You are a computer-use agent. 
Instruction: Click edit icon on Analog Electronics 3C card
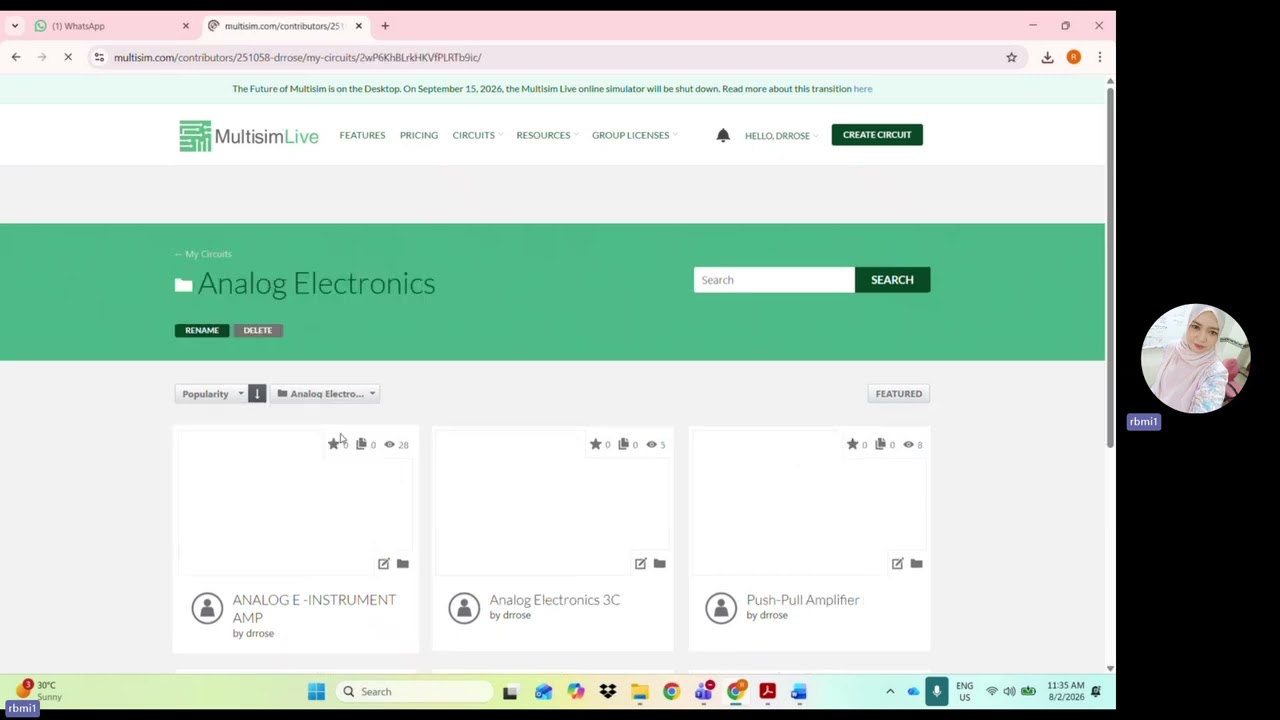click(641, 563)
